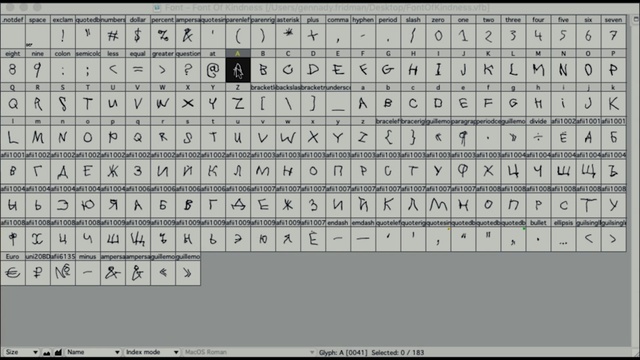Decrease glyph cell size icon in bottom bar
The width and height of the screenshot is (640, 360).
[47, 352]
